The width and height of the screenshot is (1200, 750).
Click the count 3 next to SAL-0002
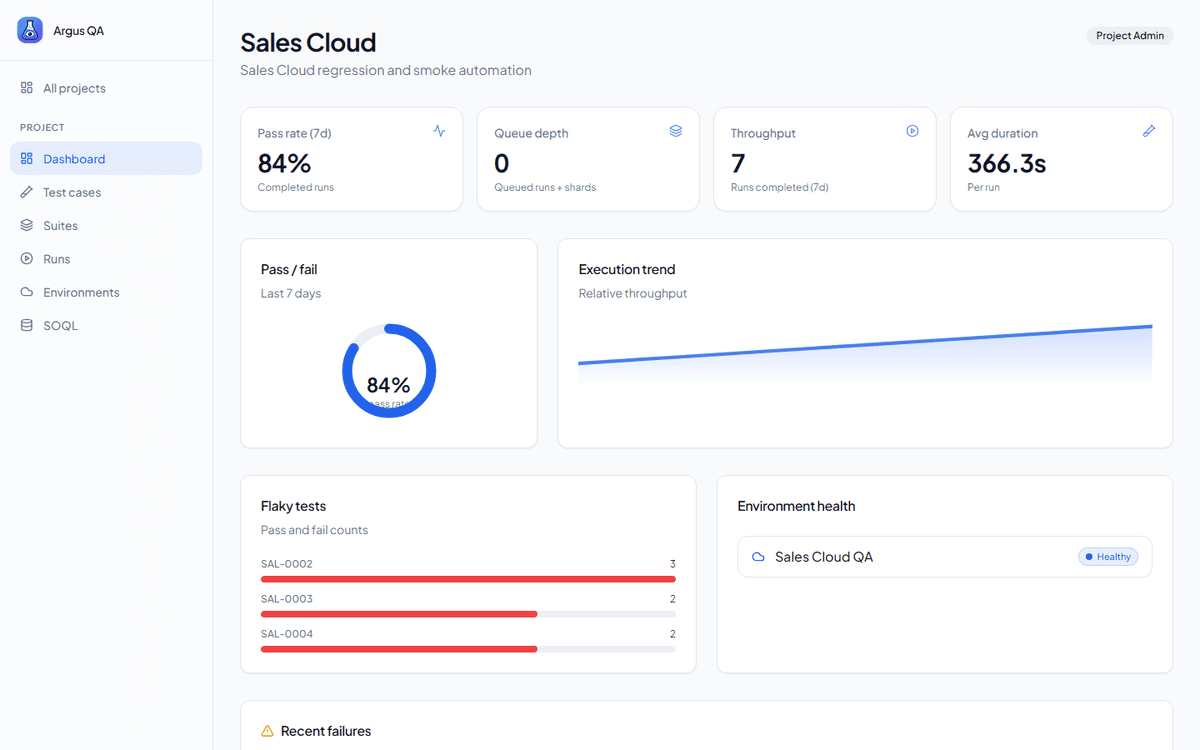pyautogui.click(x=673, y=564)
